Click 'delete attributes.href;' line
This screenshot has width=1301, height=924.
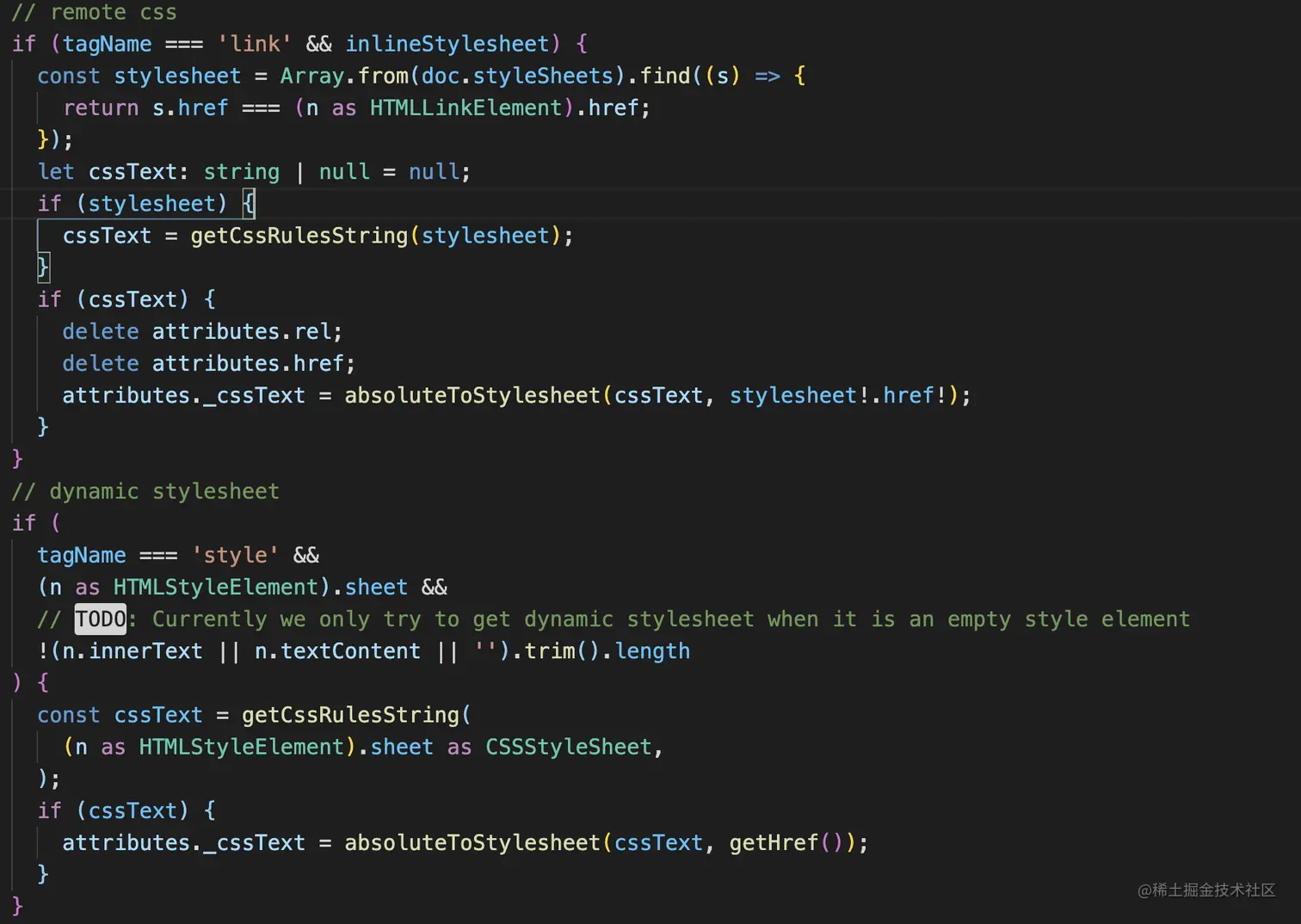(208, 363)
